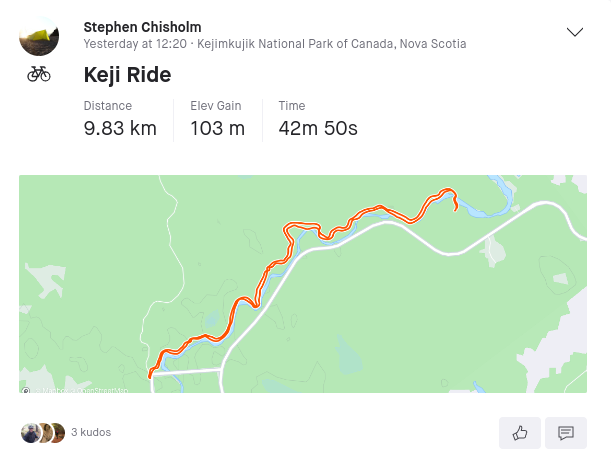Give kudos with the thumbs-up button

(x=520, y=433)
